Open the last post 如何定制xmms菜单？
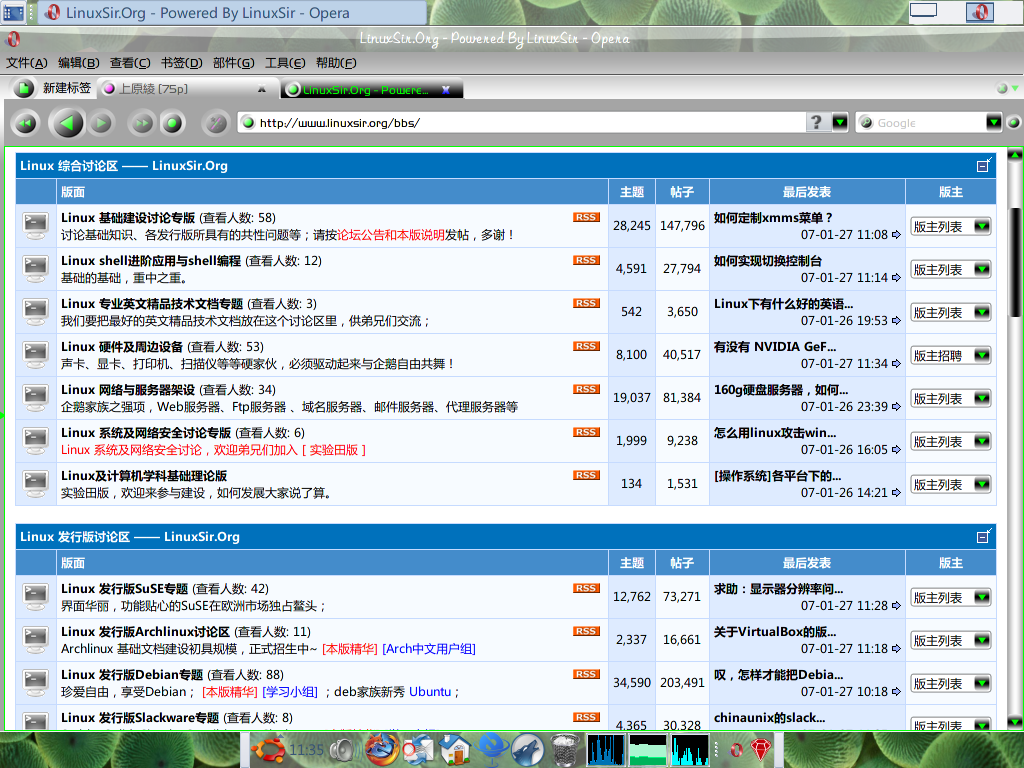The height and width of the screenshot is (768, 1024). click(773, 217)
